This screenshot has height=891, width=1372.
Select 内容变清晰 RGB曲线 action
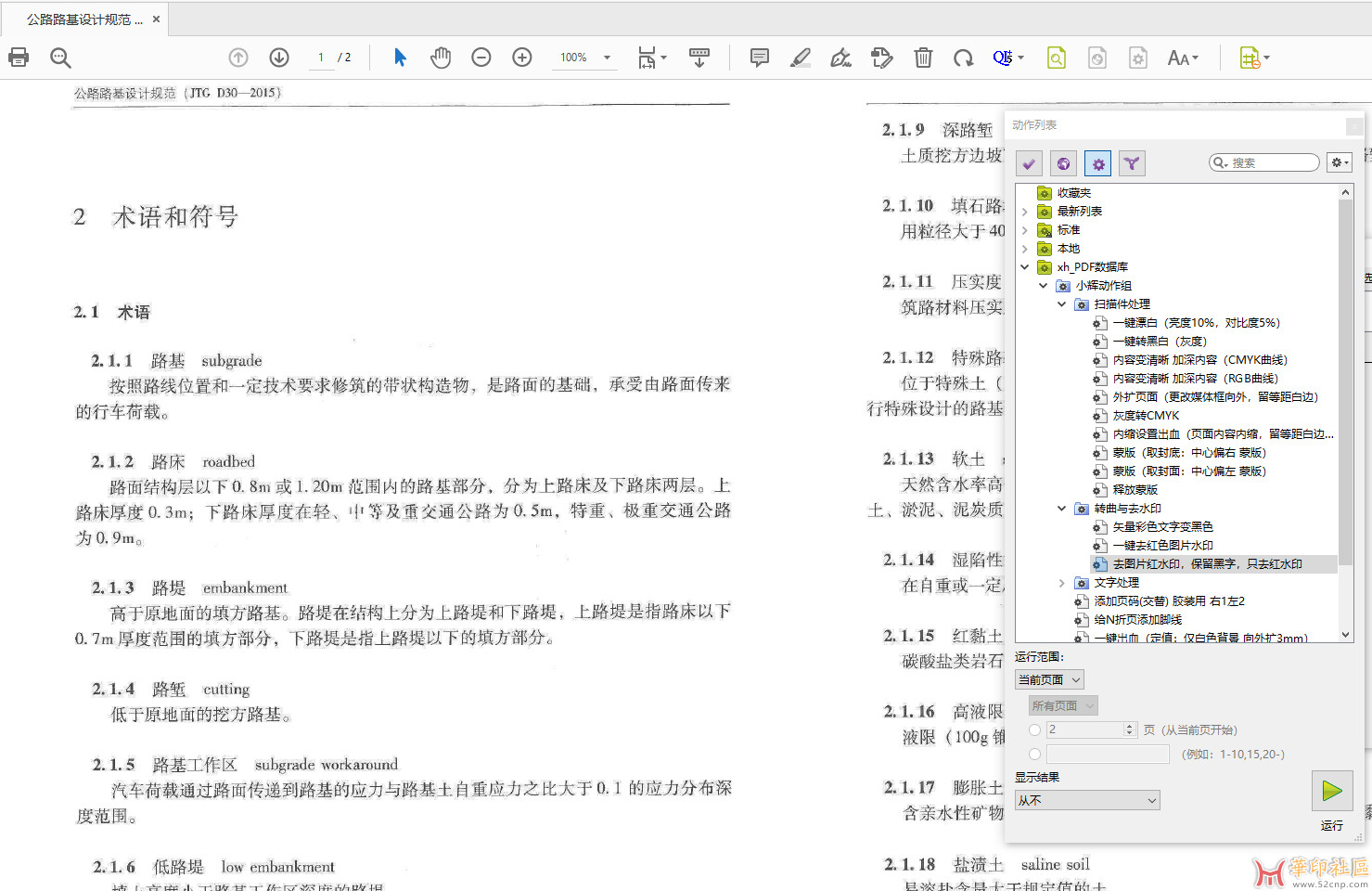coord(1195,379)
